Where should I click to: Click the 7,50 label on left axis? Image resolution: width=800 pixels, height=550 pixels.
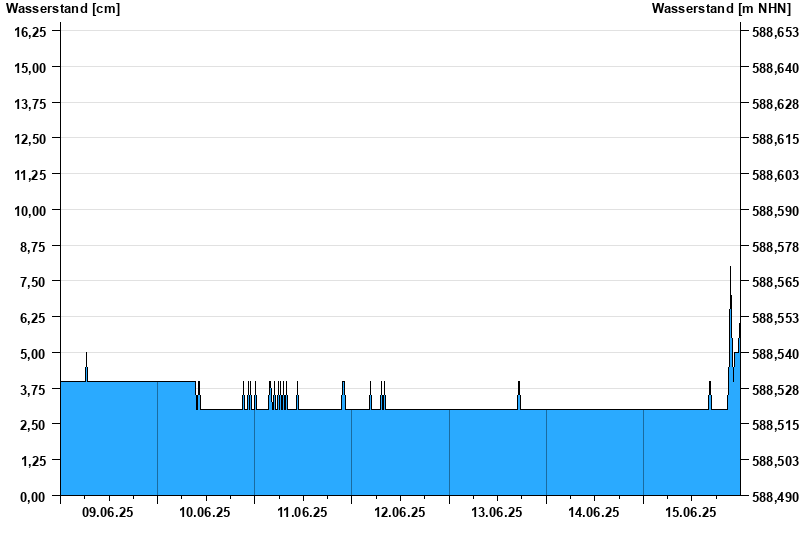point(33,282)
